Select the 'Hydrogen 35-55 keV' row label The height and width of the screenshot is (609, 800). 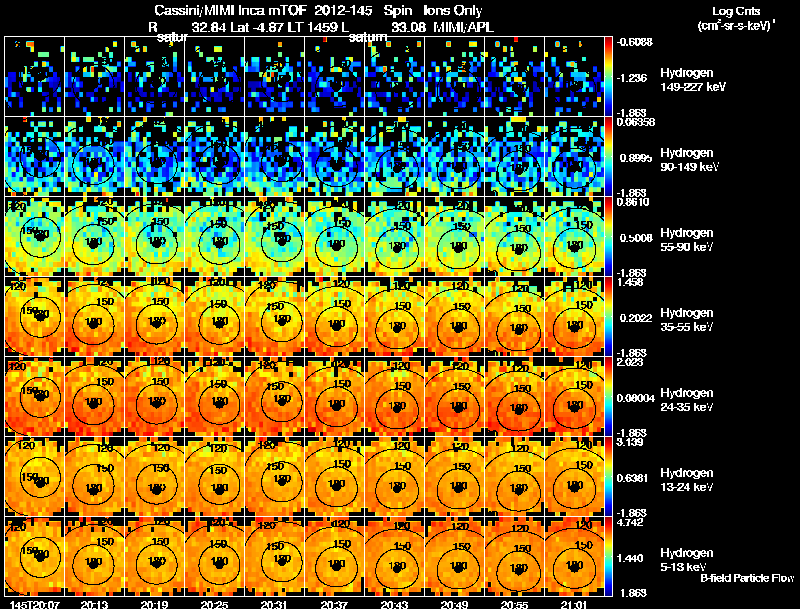(687, 320)
